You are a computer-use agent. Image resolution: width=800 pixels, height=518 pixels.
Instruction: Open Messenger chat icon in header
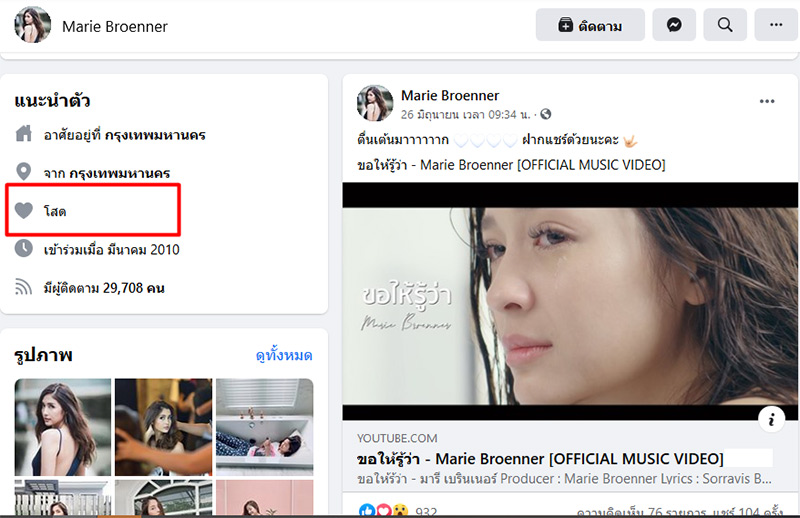(x=675, y=26)
